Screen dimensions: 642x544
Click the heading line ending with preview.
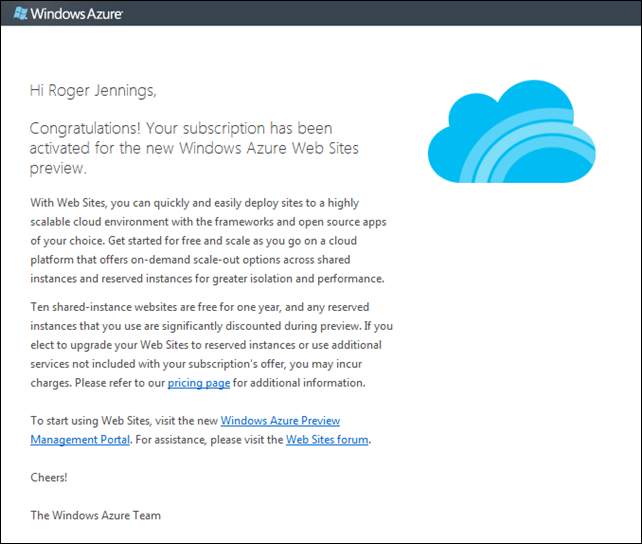tap(58, 168)
